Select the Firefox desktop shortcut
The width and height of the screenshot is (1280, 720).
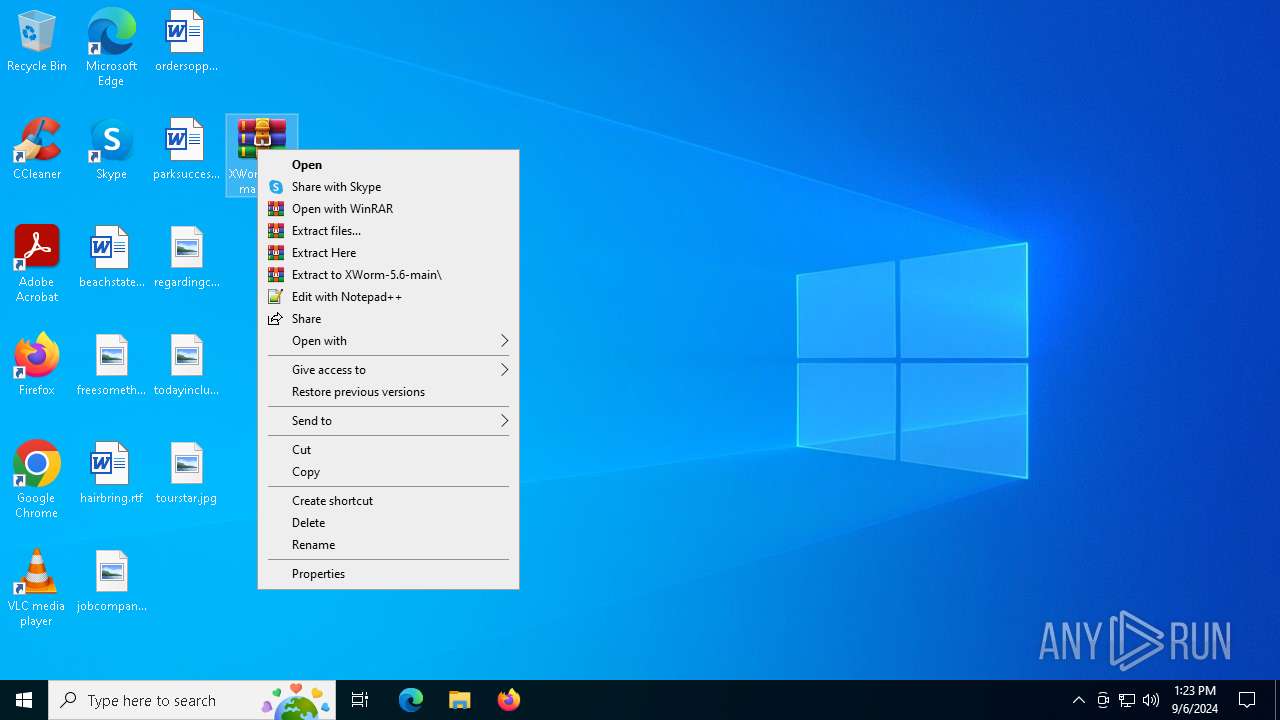point(37,365)
